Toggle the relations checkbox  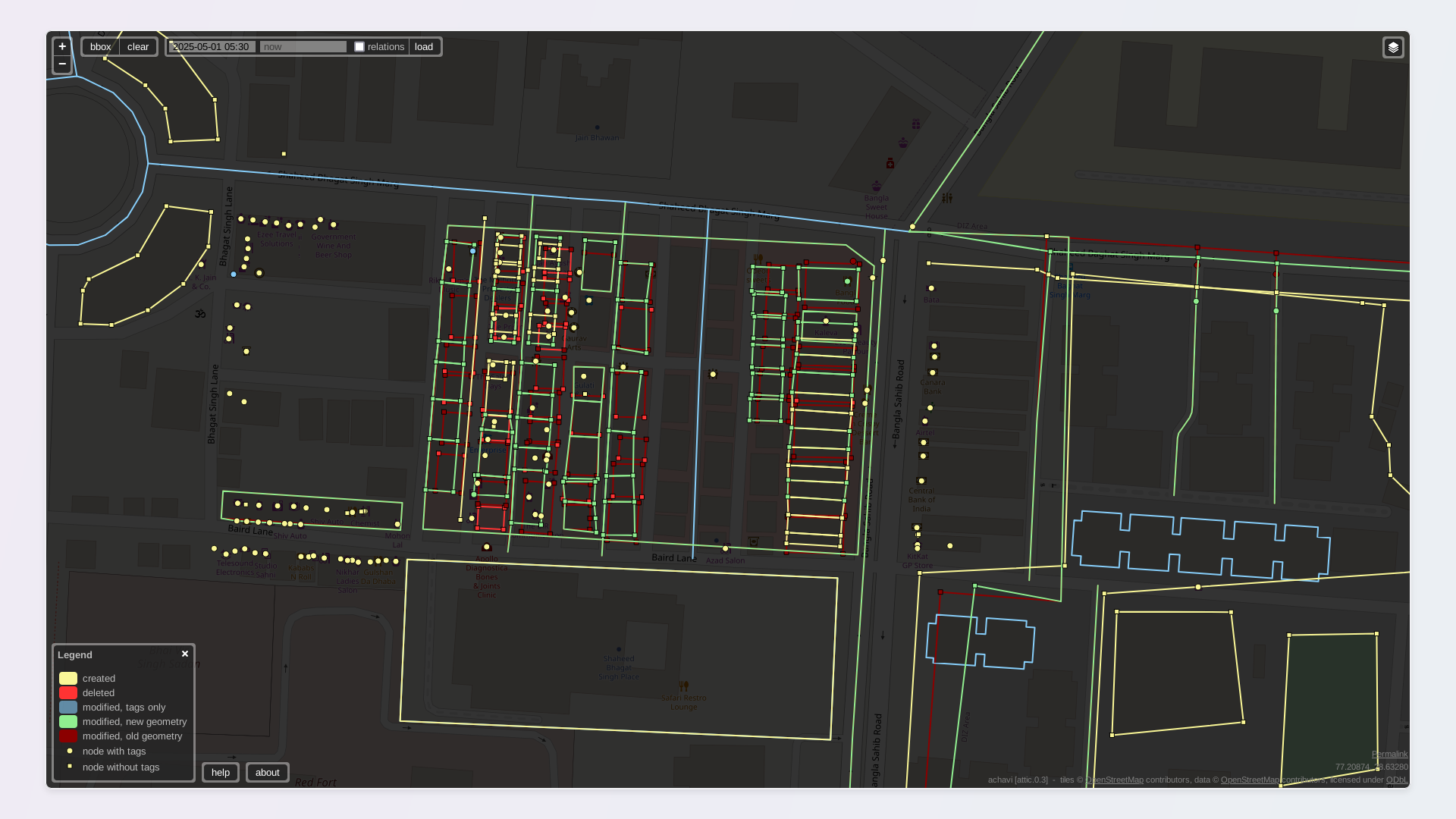(359, 47)
